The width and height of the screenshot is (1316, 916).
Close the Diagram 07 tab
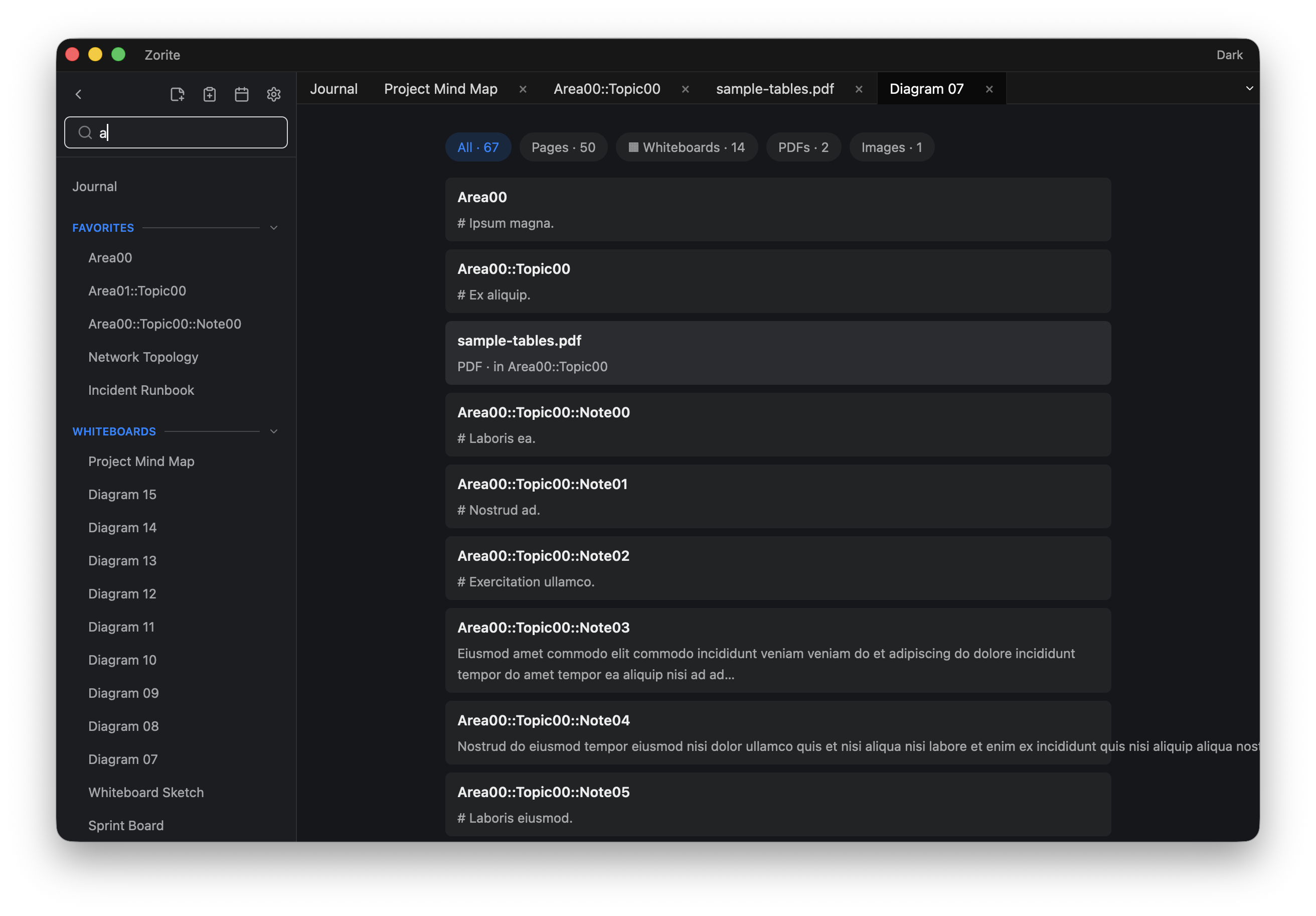[x=989, y=89]
